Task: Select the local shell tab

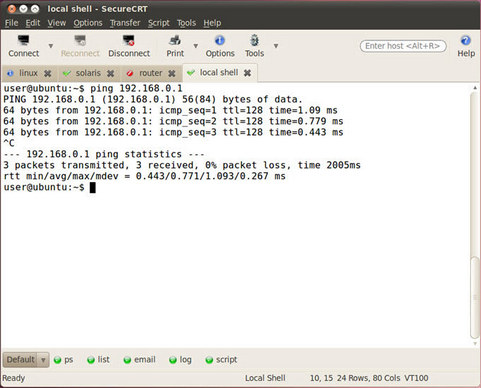Action: point(219,73)
